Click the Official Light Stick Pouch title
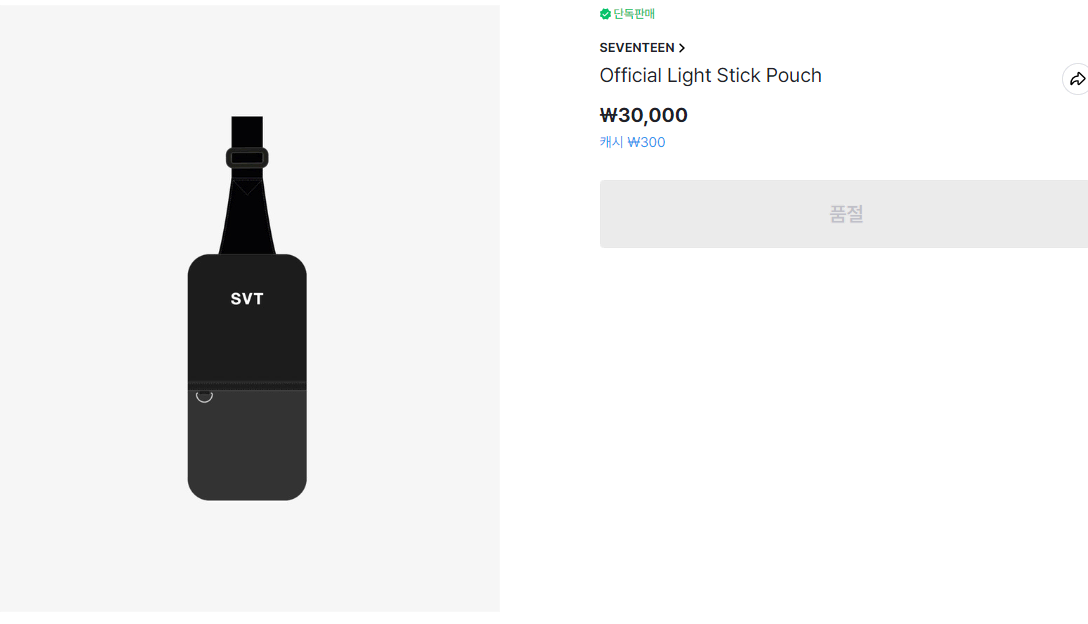The height and width of the screenshot is (624, 1088). pos(710,76)
